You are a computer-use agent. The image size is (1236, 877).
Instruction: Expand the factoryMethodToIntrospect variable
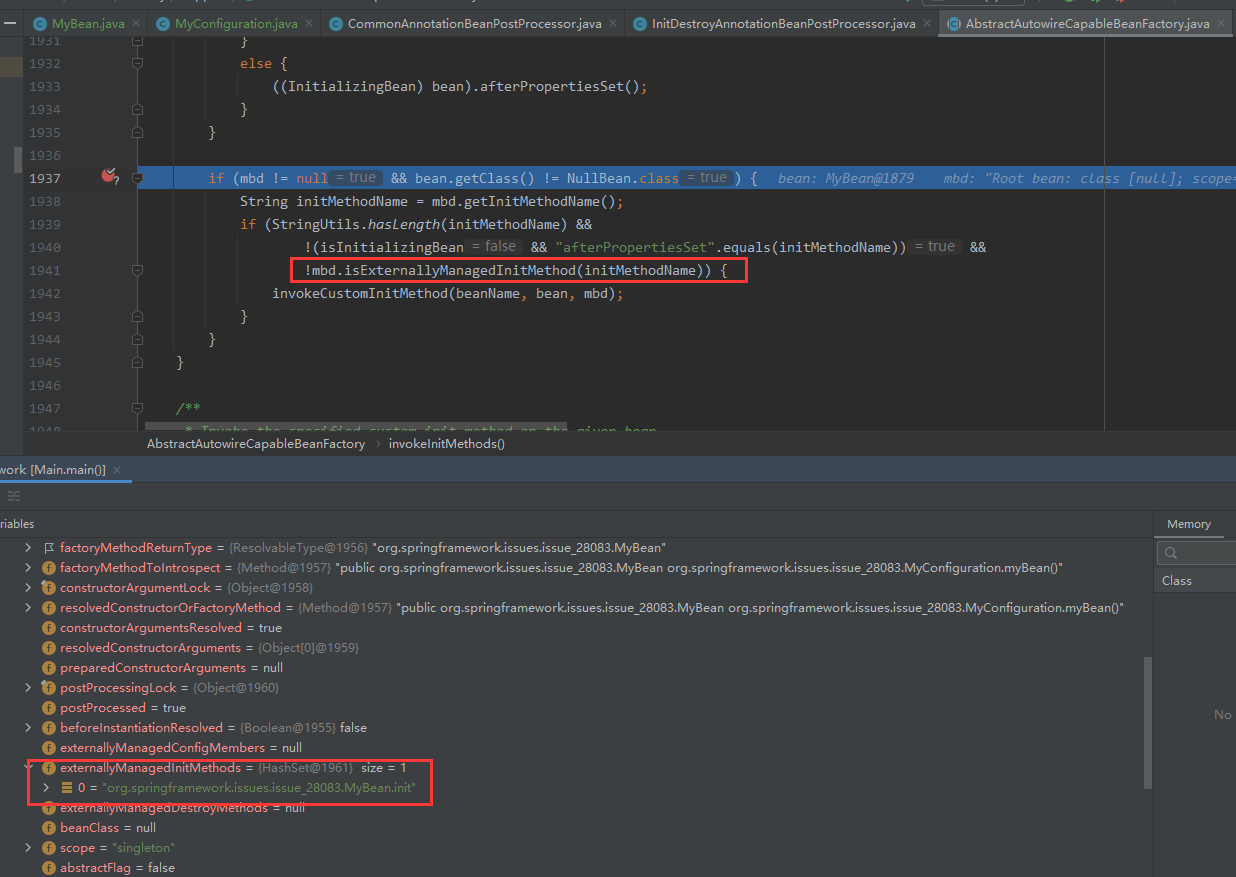pos(29,568)
